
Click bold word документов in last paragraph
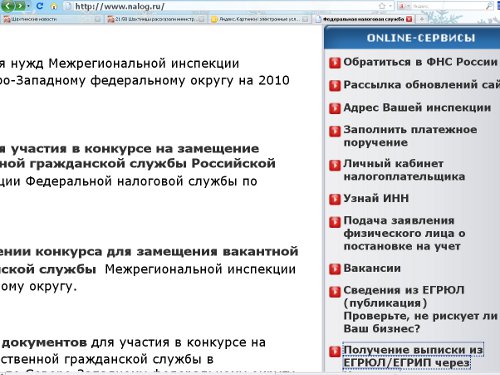45,342
